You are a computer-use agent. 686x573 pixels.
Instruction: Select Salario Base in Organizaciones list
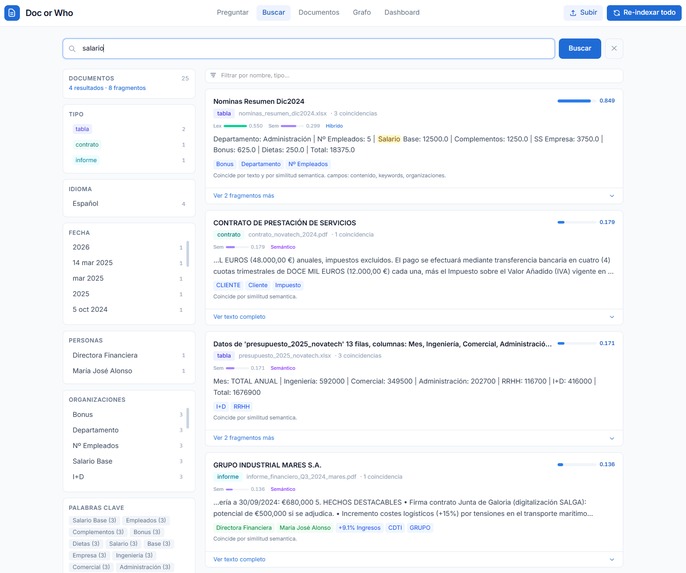coord(127,461)
